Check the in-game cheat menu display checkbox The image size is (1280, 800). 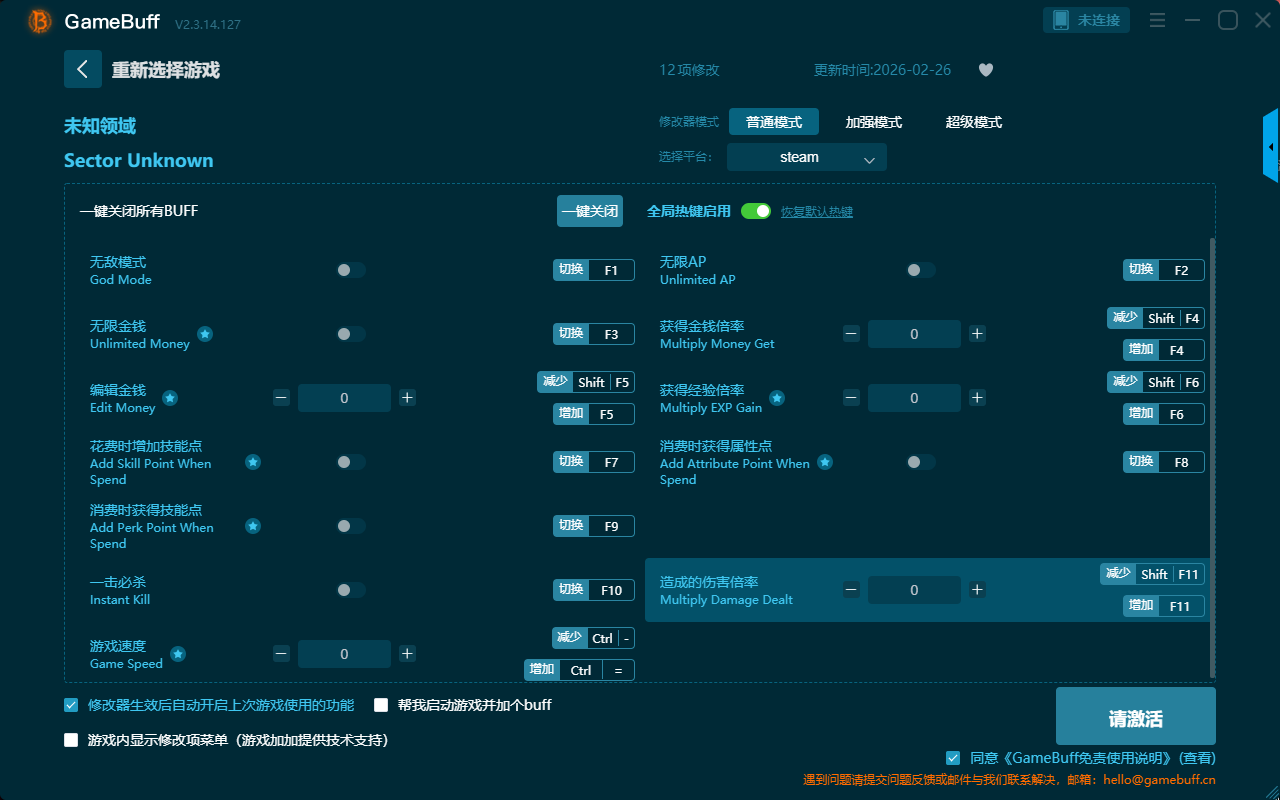tap(71, 740)
